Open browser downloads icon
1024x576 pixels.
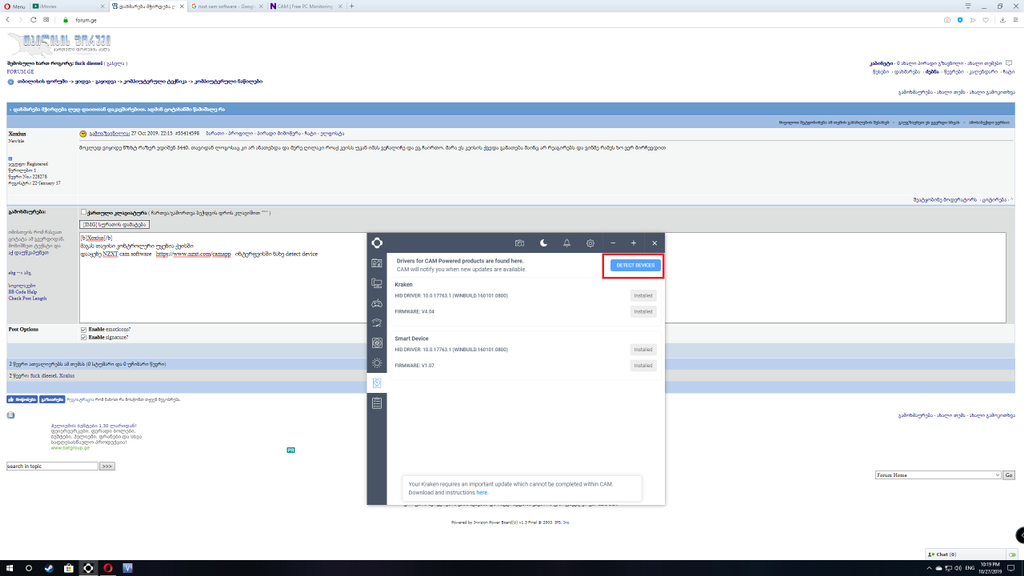pos(1002,20)
